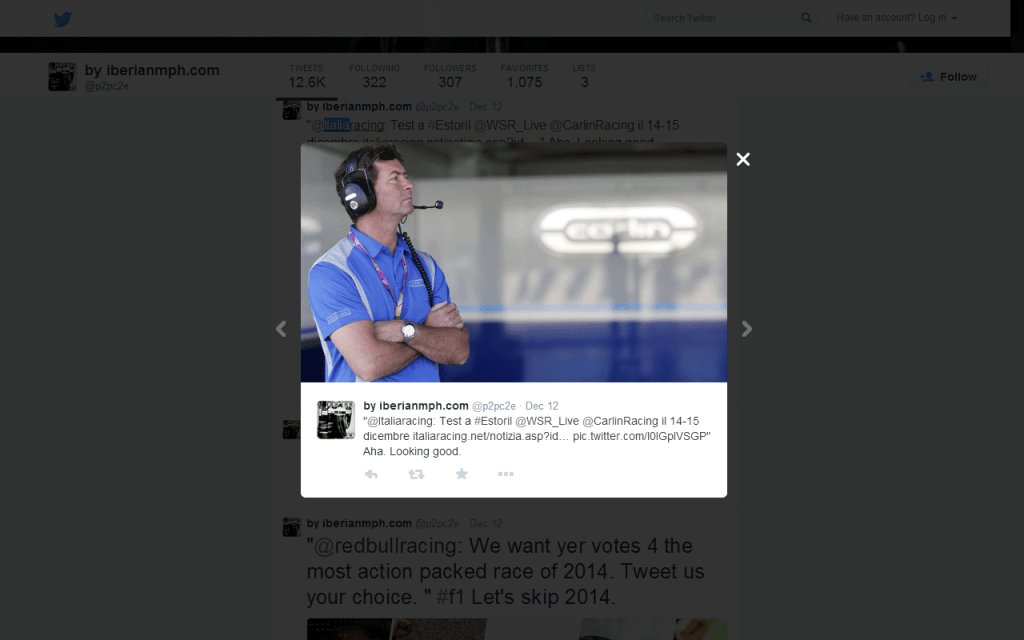
Task: Favorite the tweet with star icon
Action: tap(461, 474)
